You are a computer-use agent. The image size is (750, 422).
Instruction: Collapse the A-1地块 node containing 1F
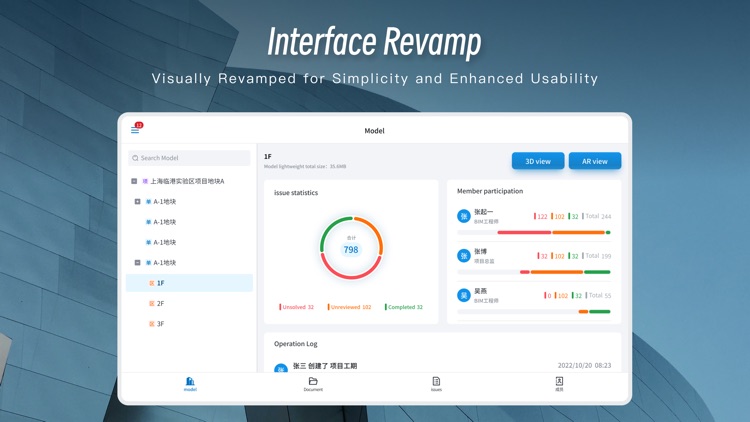pos(137,263)
